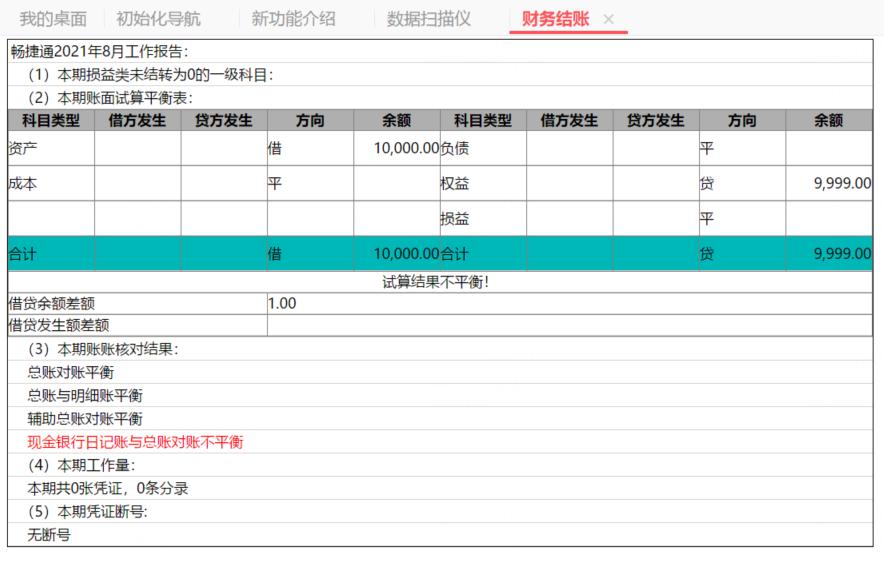Switch to the 我的桌面 tab
Screen dimensions: 884x566
(x=53, y=19)
